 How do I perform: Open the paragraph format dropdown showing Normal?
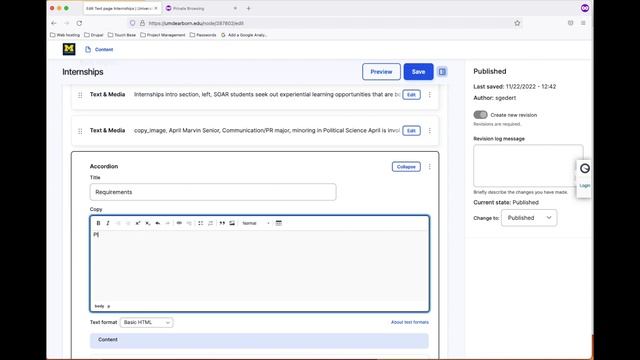(x=256, y=223)
